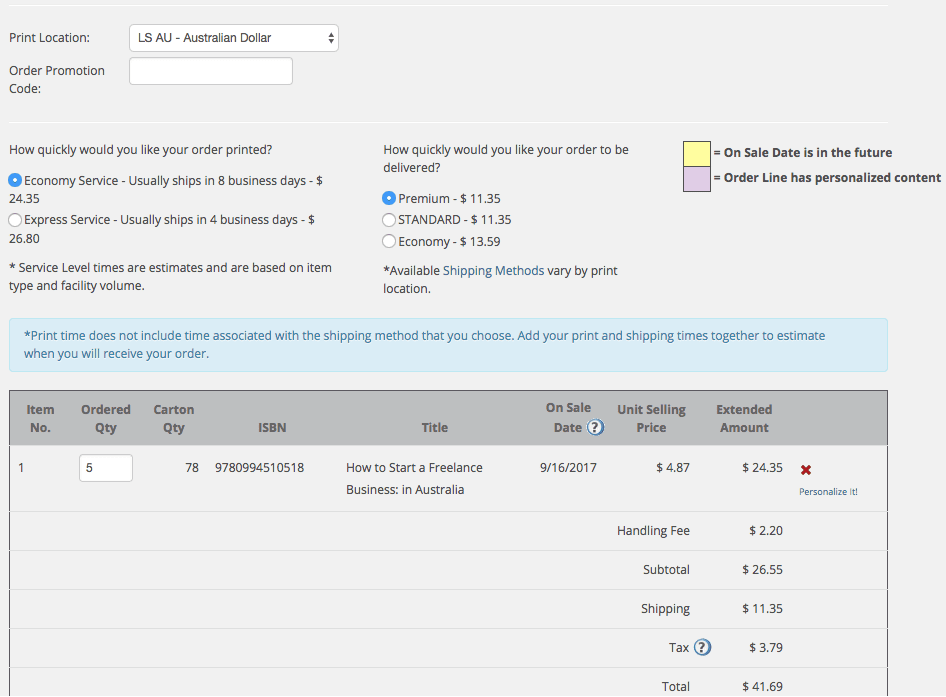Open the Print Location dropdown
Image resolution: width=946 pixels, height=697 pixels.
[234, 38]
